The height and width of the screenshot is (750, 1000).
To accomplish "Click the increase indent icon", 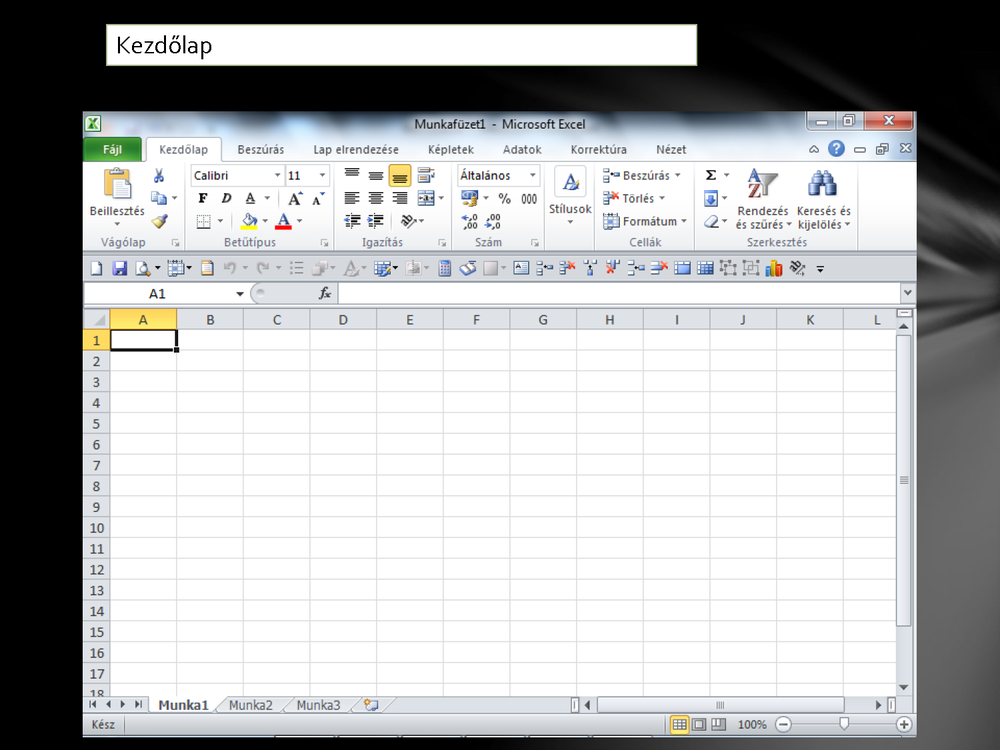I will 376,221.
